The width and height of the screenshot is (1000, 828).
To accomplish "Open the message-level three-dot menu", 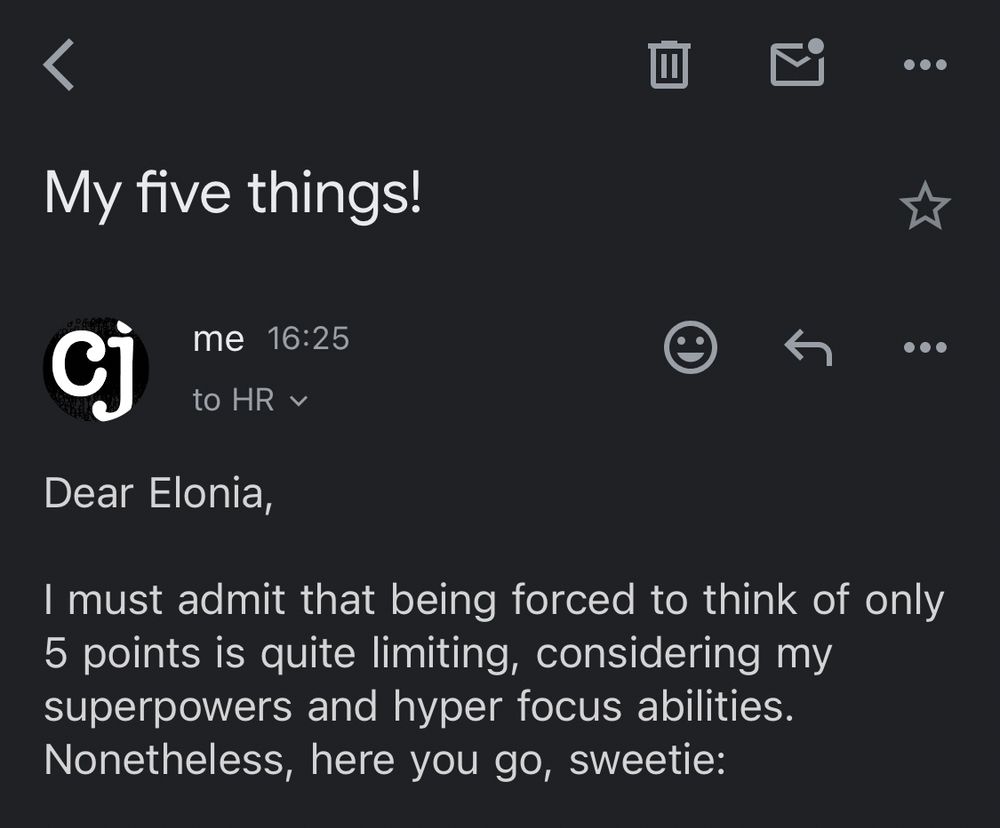I will 924,347.
